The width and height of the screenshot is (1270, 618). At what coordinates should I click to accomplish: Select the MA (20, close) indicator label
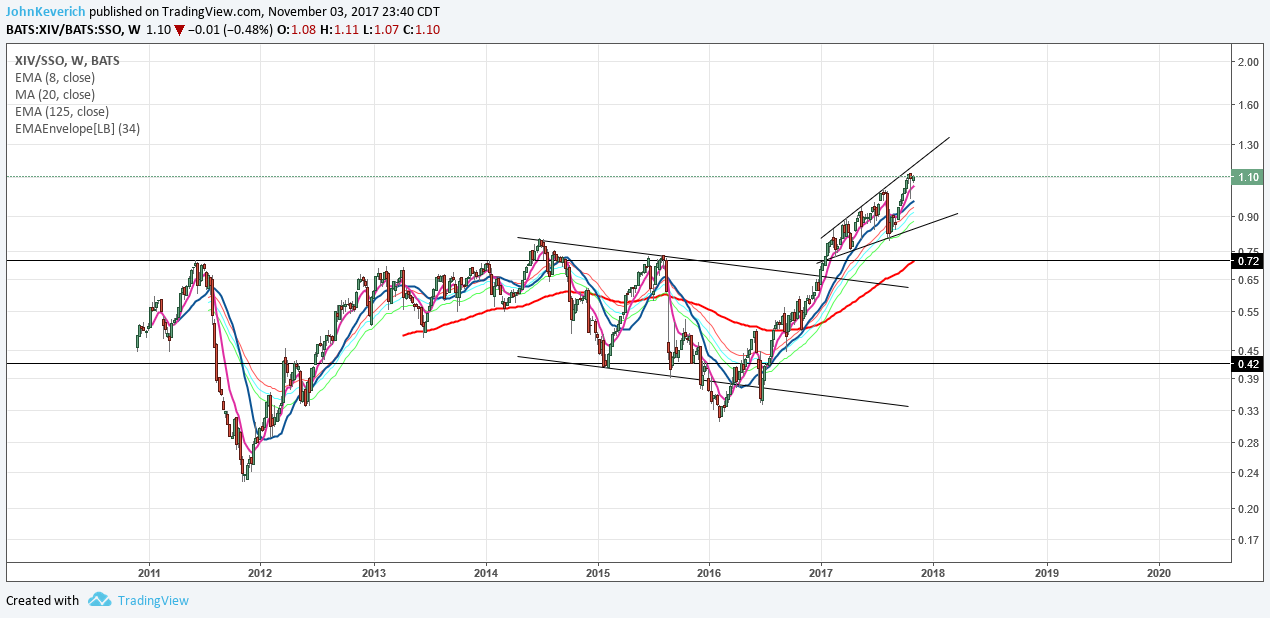[55, 95]
